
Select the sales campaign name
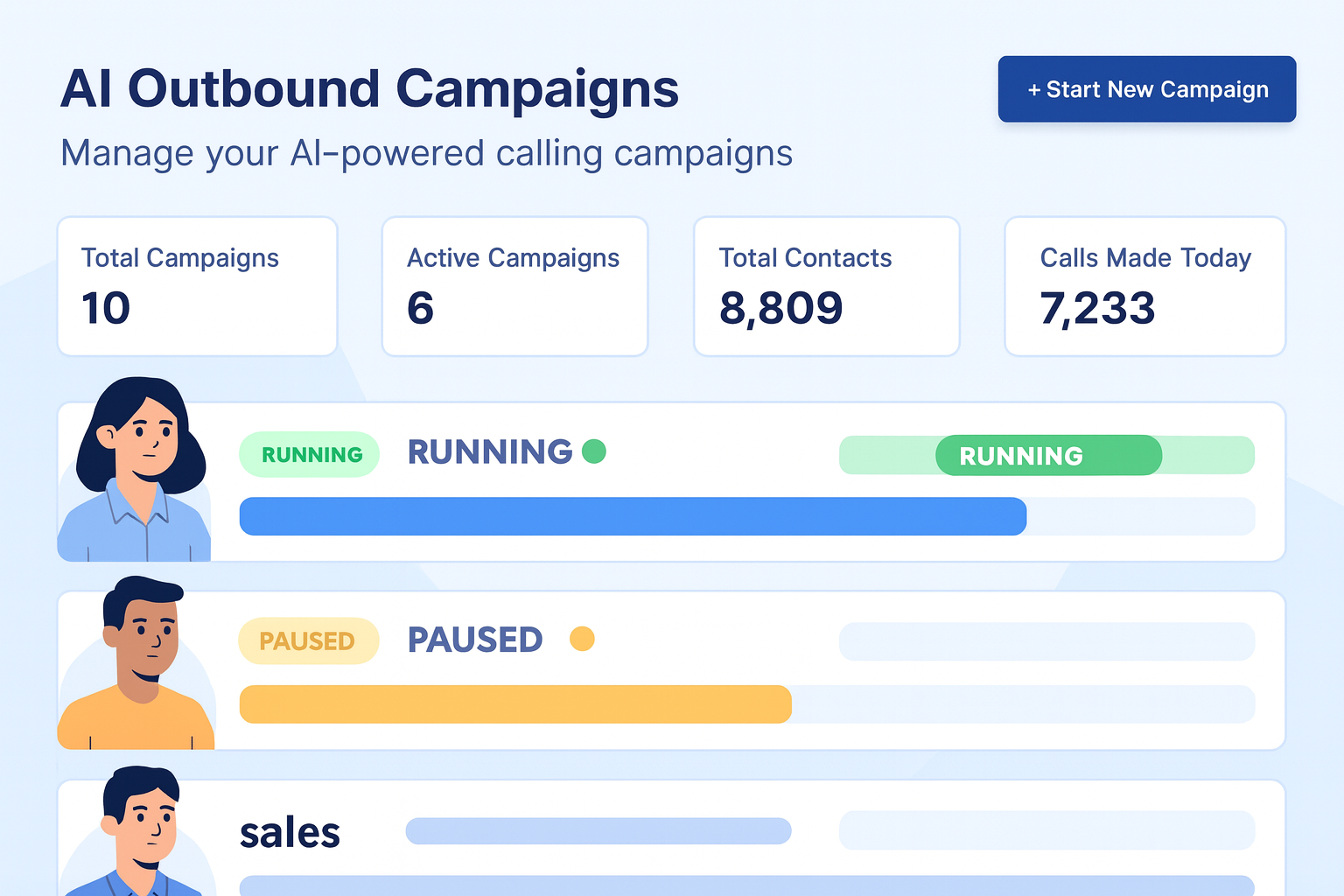click(290, 832)
